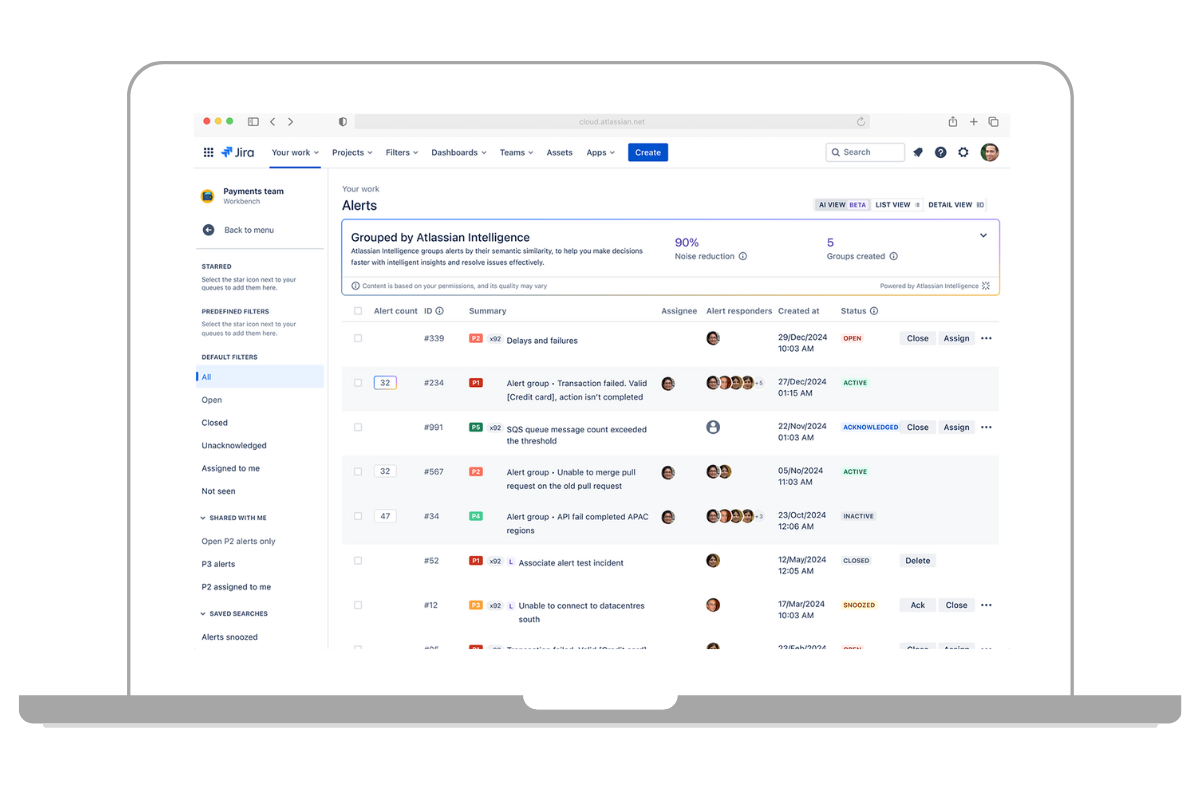Click the Jira logo
The height and width of the screenshot is (790, 1200).
[x=238, y=153]
